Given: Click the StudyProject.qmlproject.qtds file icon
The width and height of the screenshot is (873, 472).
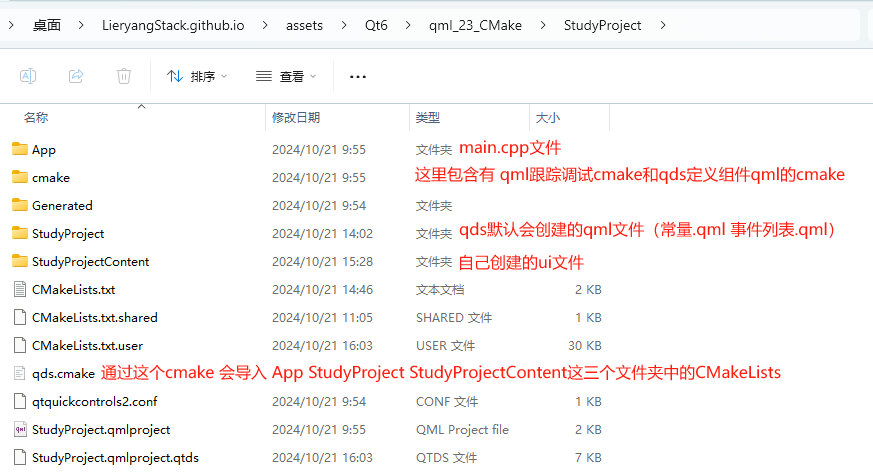Looking at the screenshot, I should [x=19, y=457].
